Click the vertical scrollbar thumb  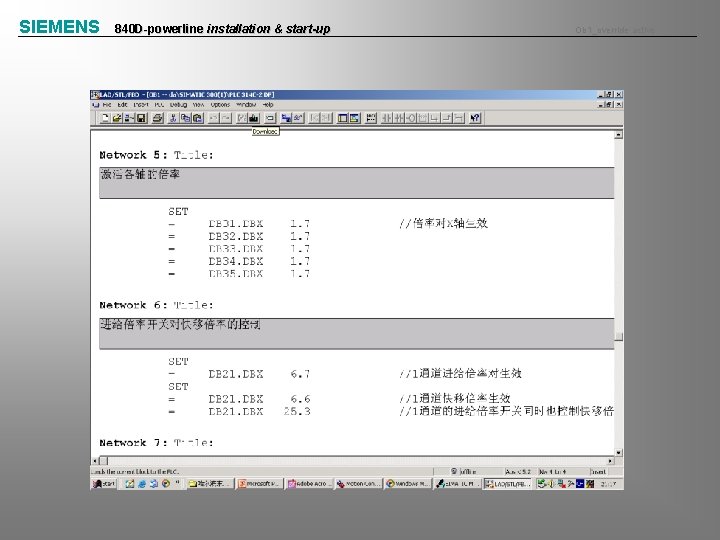pyautogui.click(x=619, y=337)
